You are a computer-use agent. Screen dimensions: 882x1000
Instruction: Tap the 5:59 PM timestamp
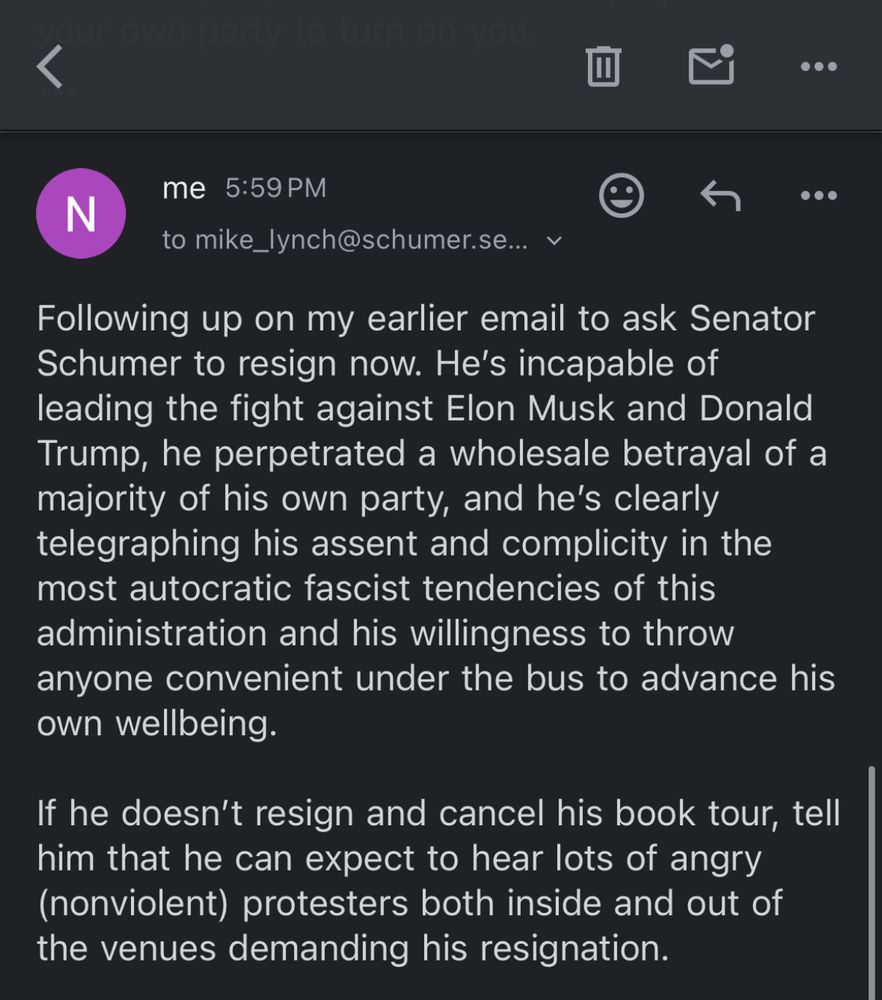(x=276, y=188)
